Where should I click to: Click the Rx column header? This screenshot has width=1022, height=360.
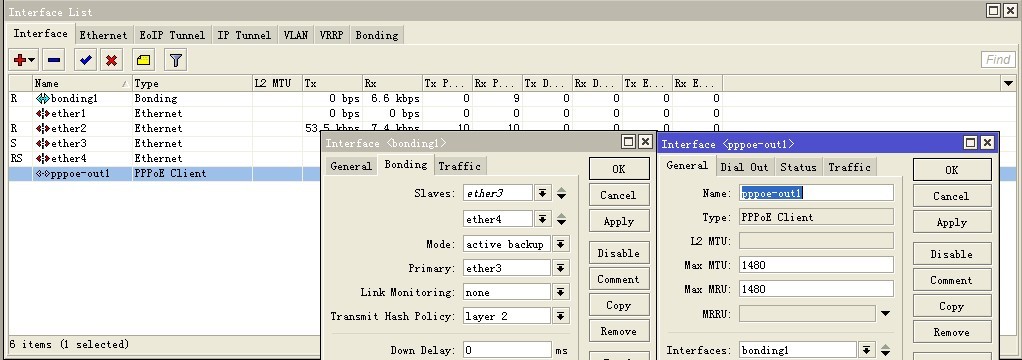point(392,83)
